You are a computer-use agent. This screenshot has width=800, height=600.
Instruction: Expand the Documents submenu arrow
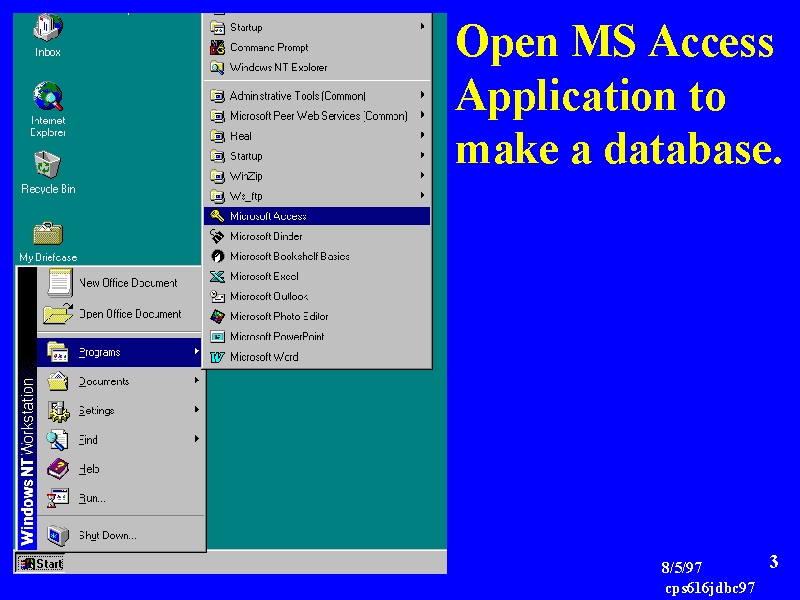[196, 380]
